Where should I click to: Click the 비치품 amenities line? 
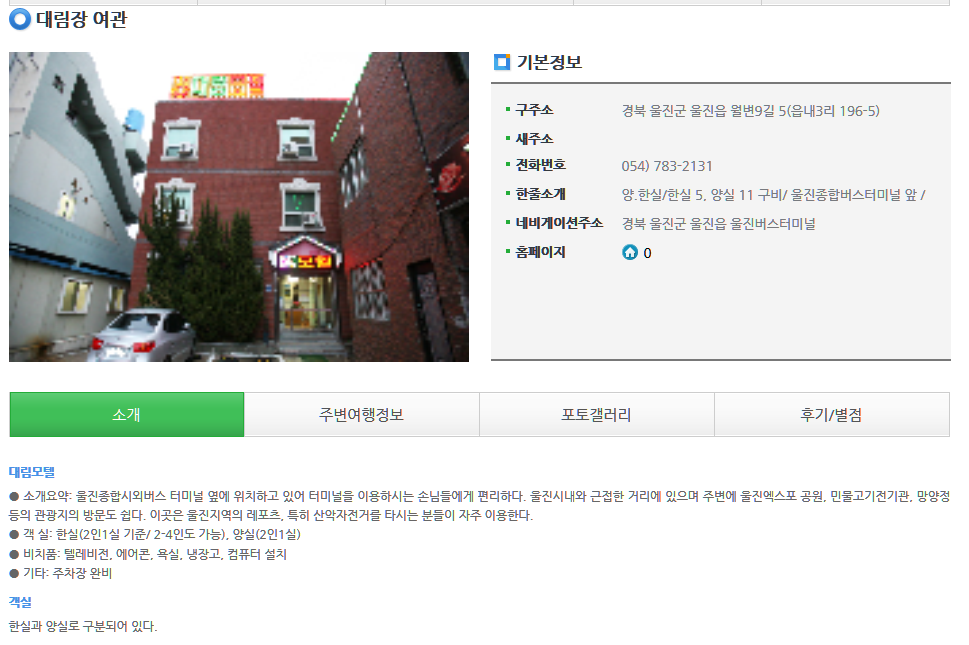[x=148, y=554]
